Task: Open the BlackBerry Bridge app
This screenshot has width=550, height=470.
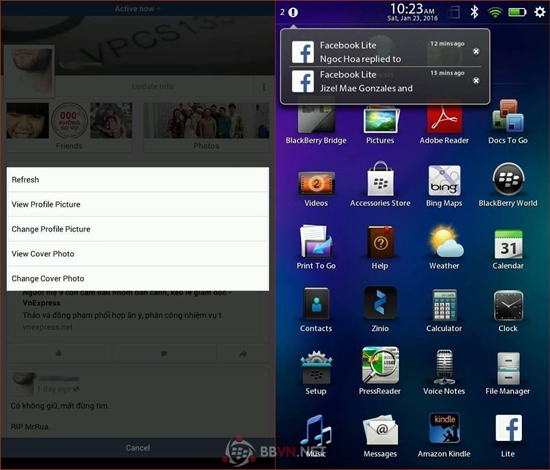Action: 316,121
